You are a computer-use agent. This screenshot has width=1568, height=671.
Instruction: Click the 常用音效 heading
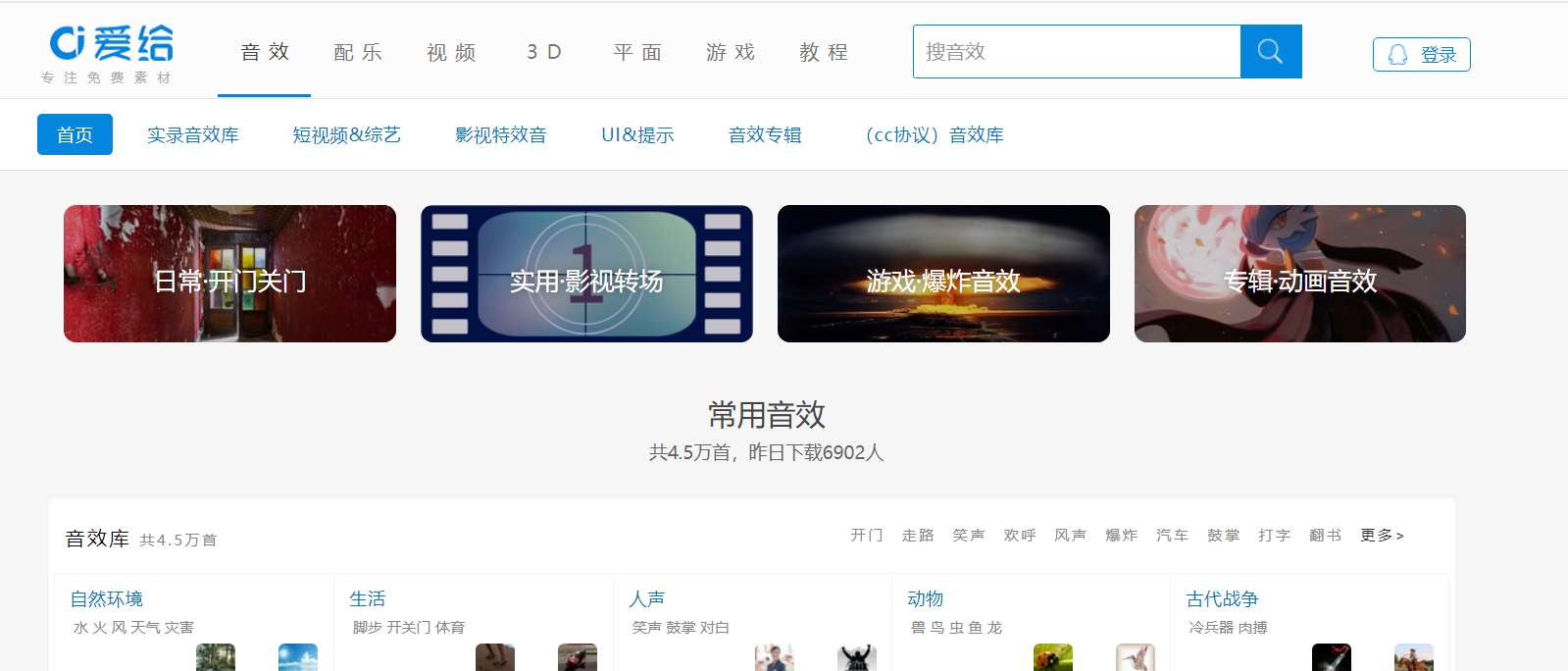tap(767, 415)
